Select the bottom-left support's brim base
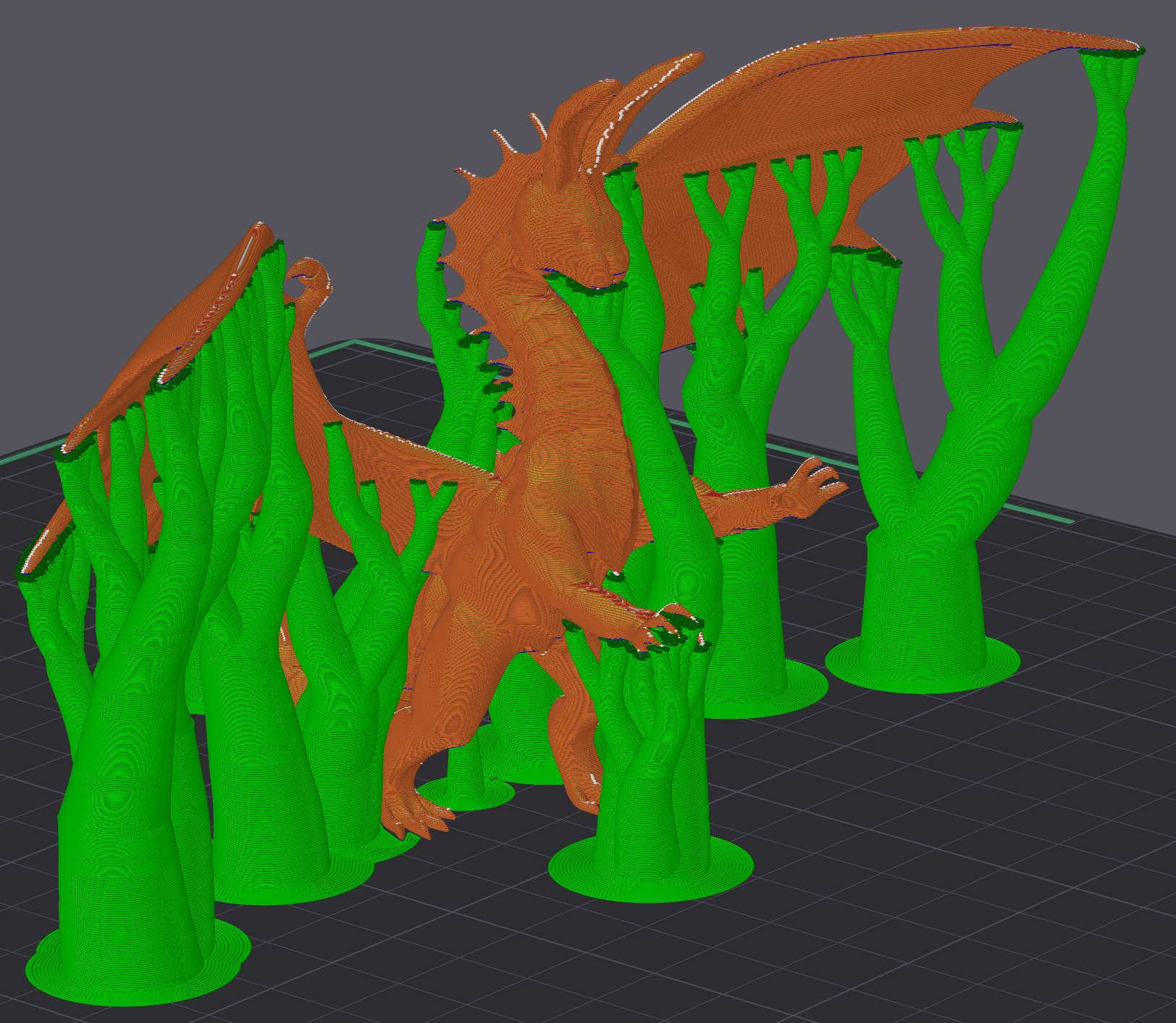 point(138,963)
